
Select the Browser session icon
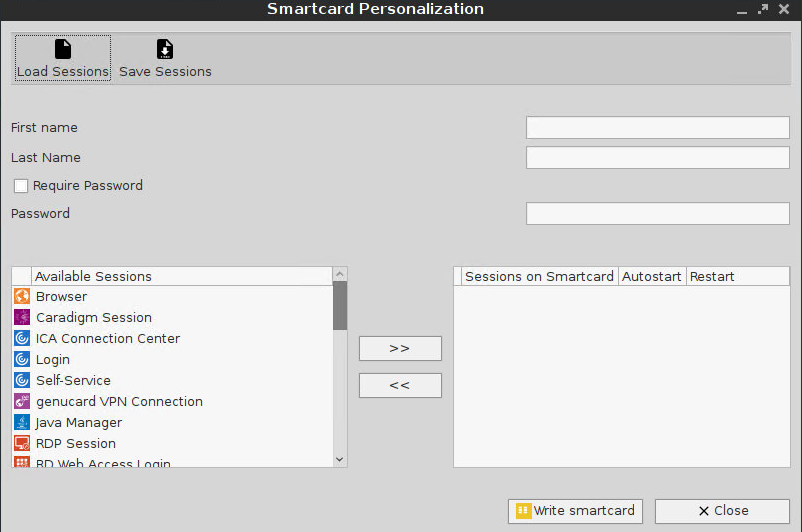coord(22,297)
